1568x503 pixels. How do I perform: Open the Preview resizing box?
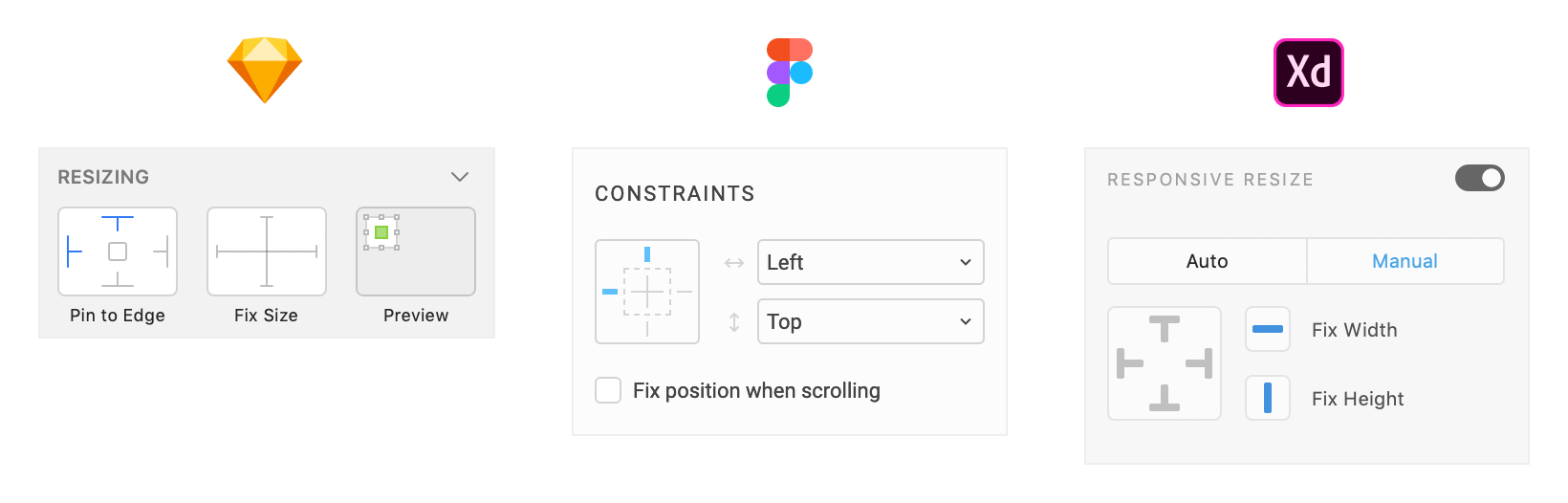(x=416, y=251)
